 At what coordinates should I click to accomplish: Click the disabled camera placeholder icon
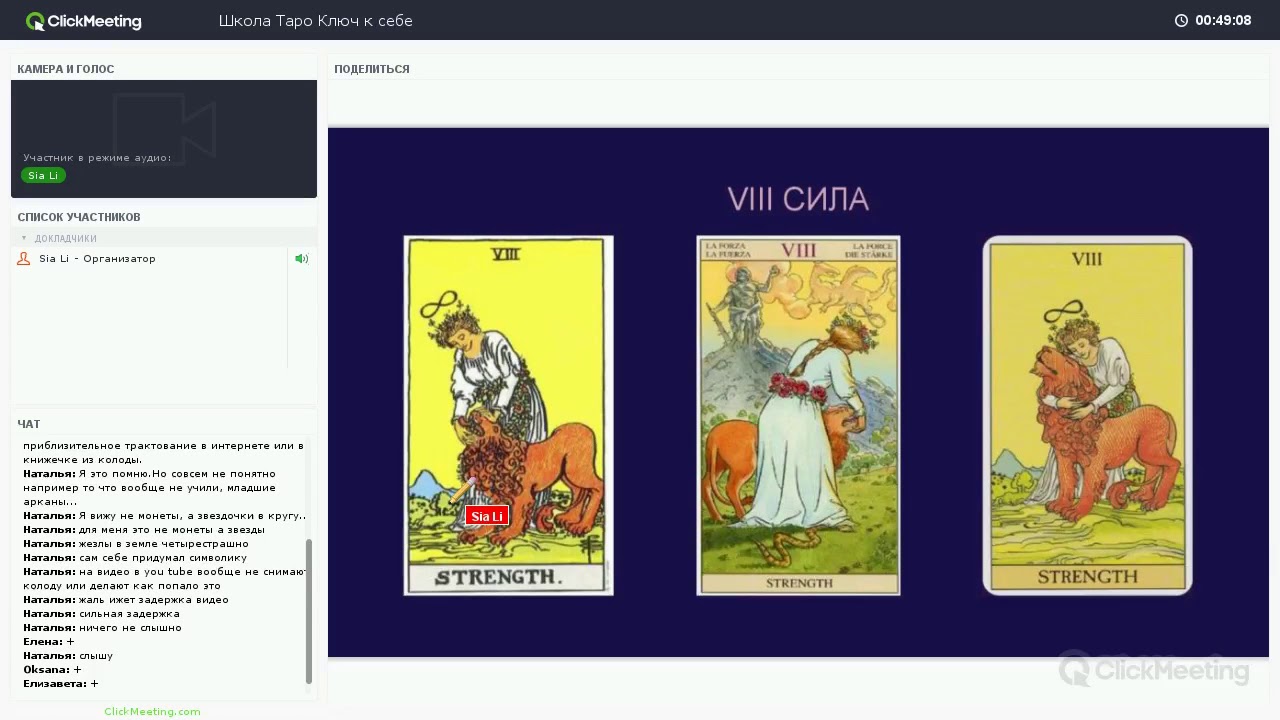click(164, 128)
